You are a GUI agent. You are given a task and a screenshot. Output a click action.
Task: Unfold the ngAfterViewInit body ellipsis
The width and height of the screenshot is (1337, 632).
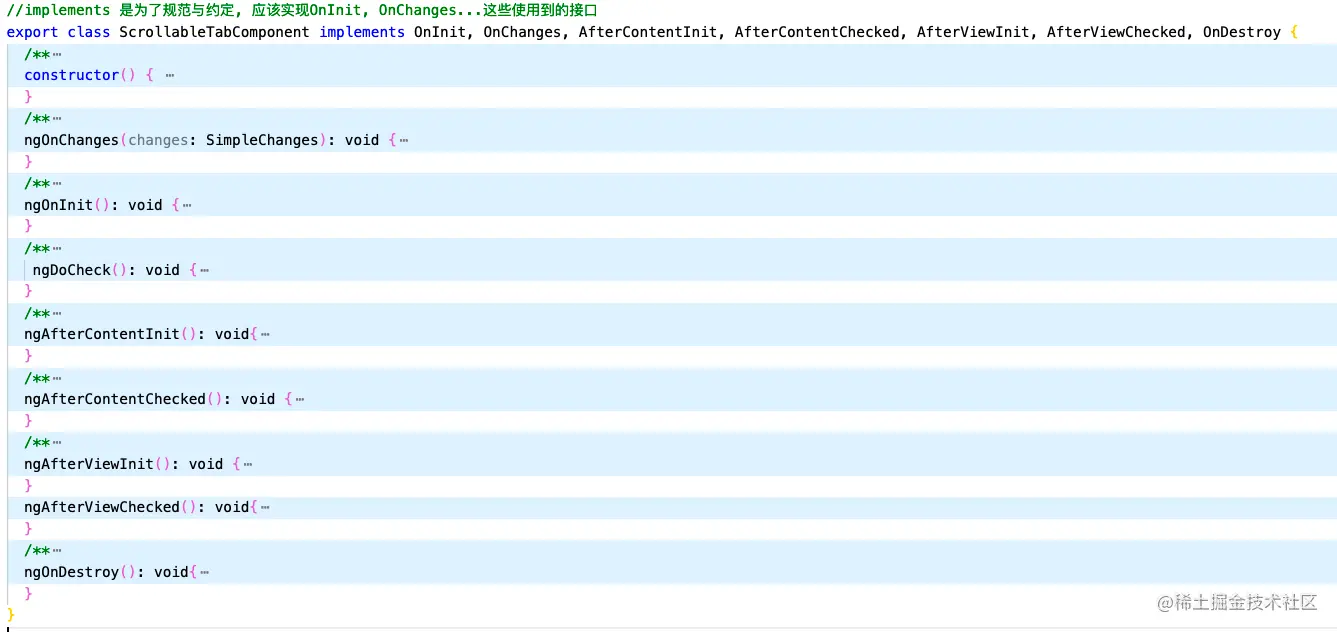247,465
